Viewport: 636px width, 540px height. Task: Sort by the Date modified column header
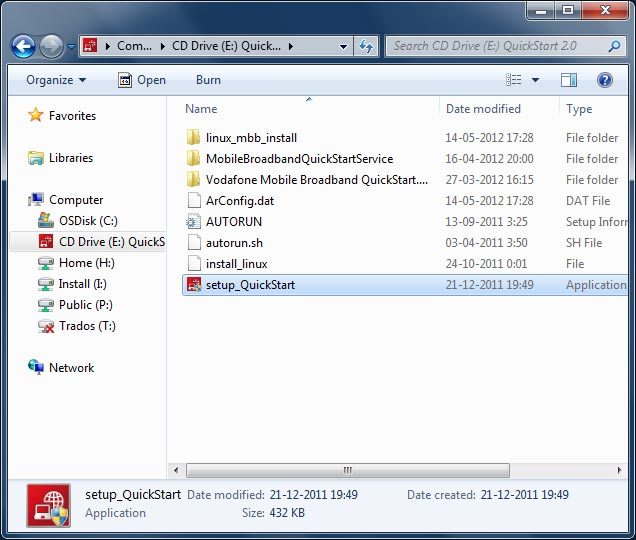click(x=483, y=109)
